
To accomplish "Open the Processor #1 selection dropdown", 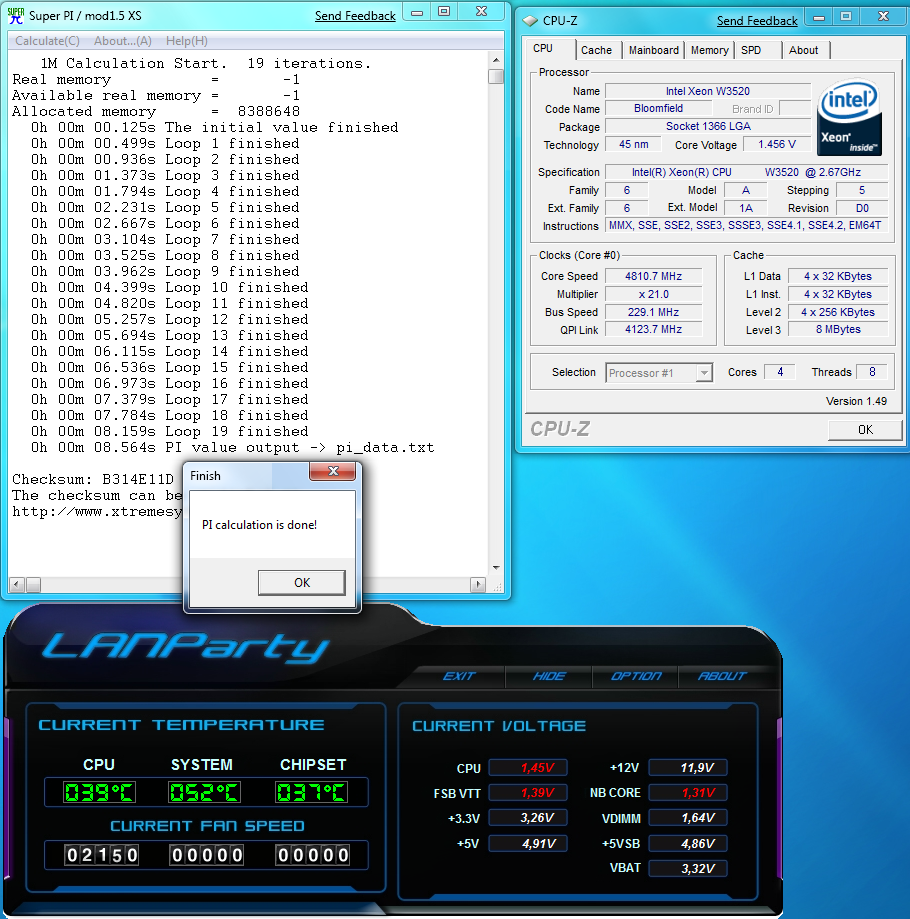I will [704, 373].
